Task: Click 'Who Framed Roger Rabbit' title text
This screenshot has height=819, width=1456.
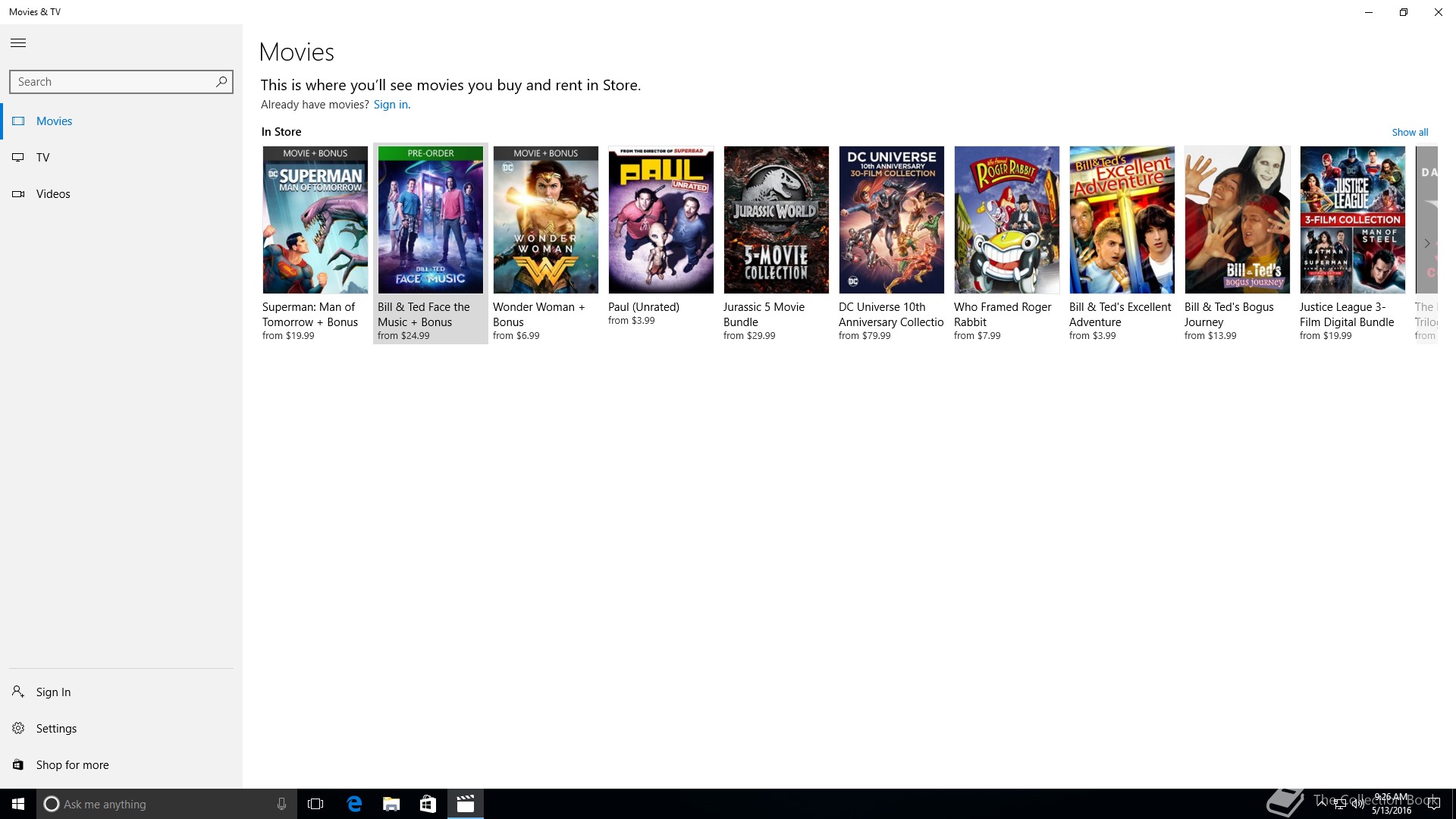Action: (1003, 315)
